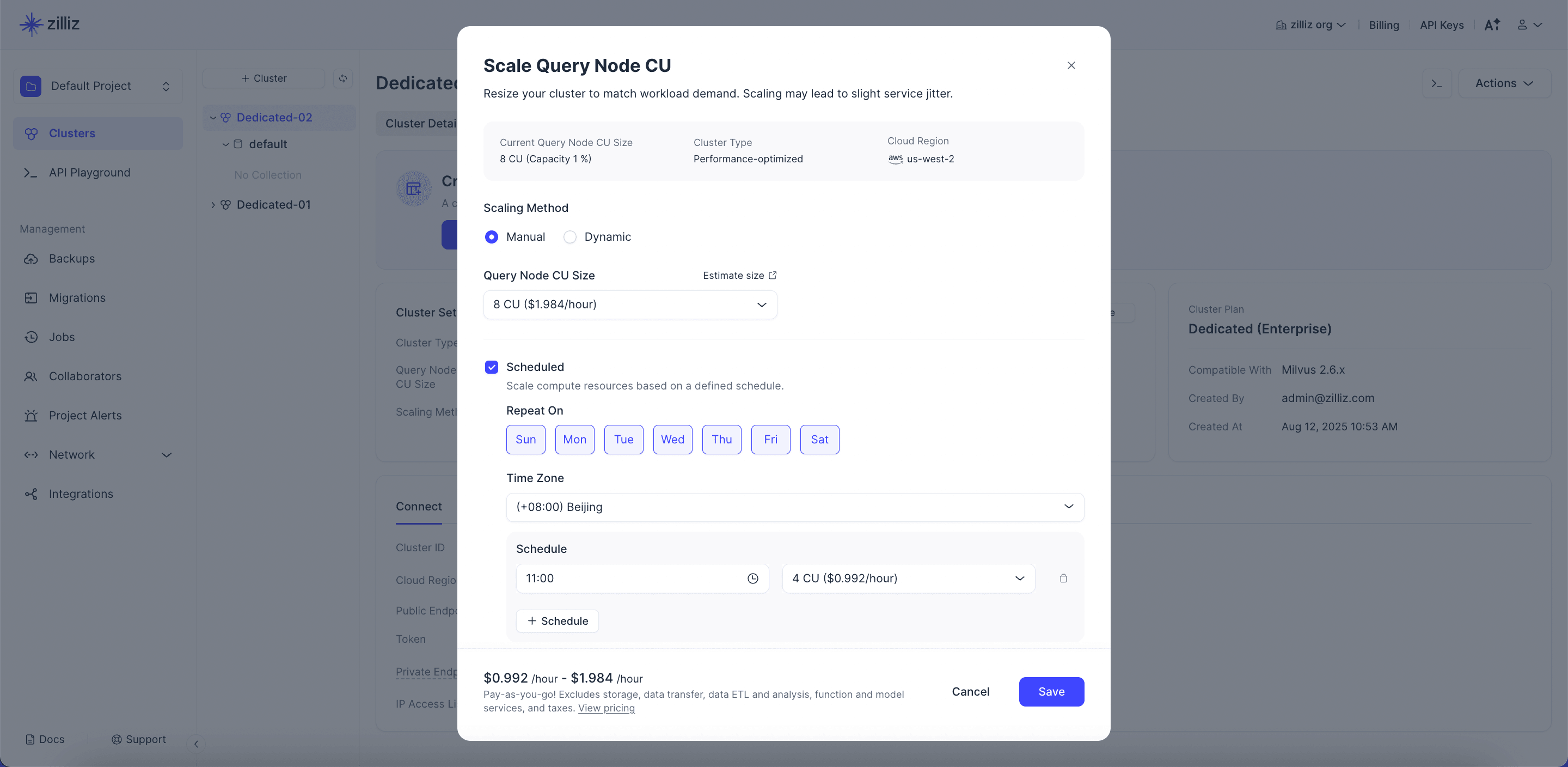Screen dimensions: 1568x767
Task: Open the Estimate size link
Action: (x=739, y=275)
